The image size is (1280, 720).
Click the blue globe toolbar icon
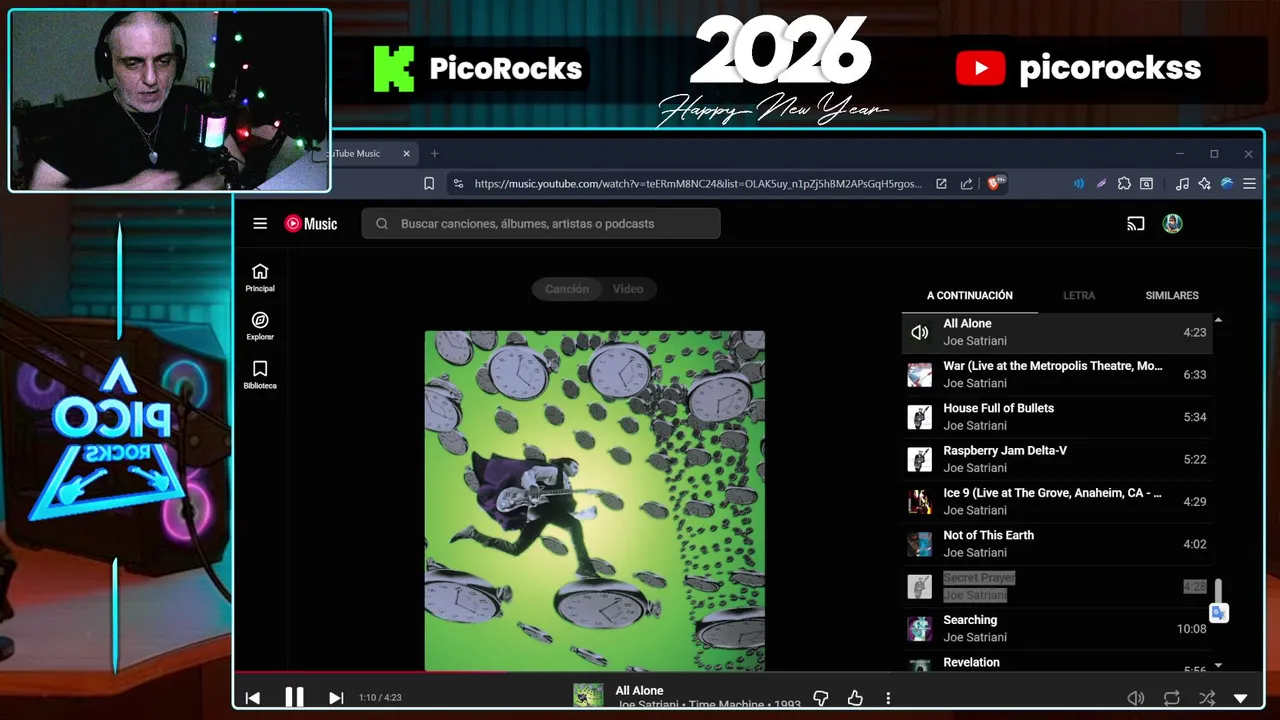1227,184
